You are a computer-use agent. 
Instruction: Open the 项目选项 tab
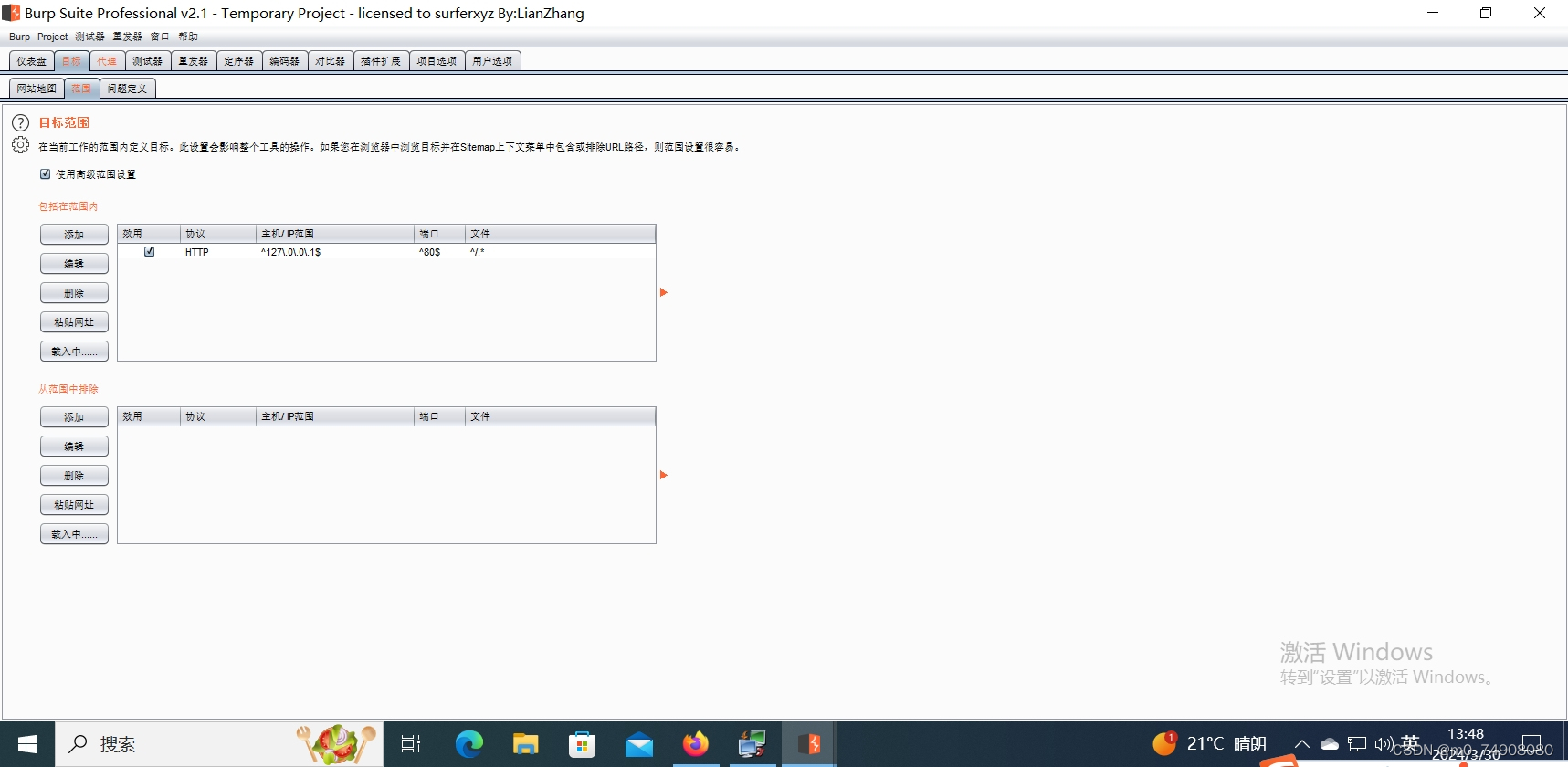pyautogui.click(x=437, y=61)
